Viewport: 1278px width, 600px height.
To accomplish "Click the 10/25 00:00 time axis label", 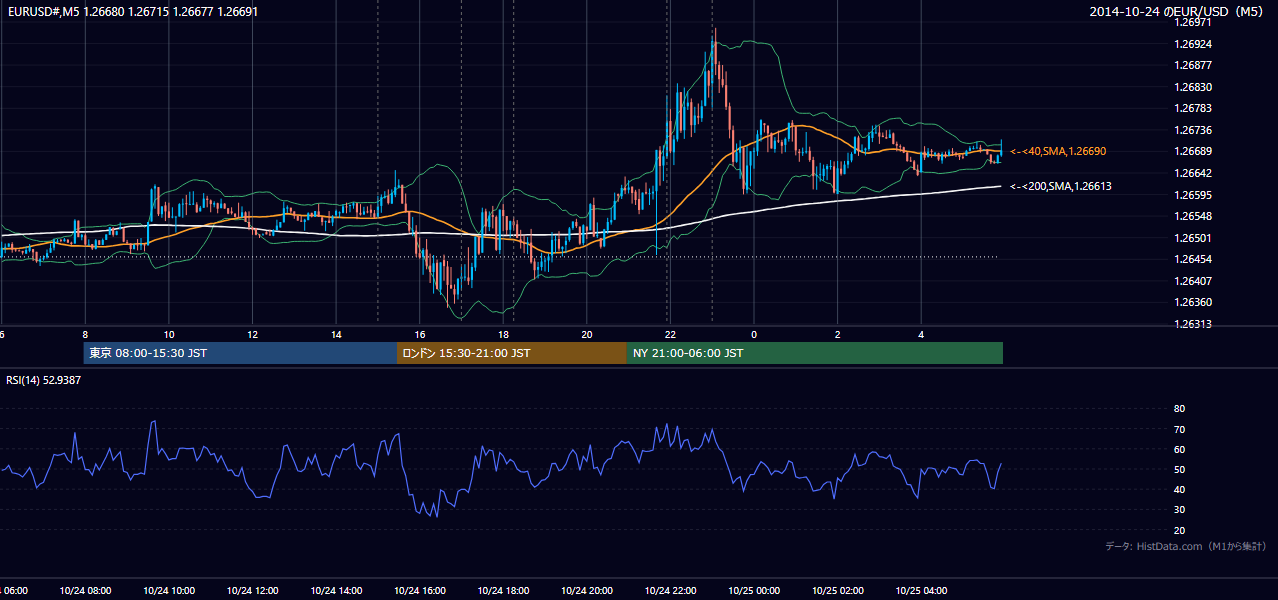I will click(754, 590).
